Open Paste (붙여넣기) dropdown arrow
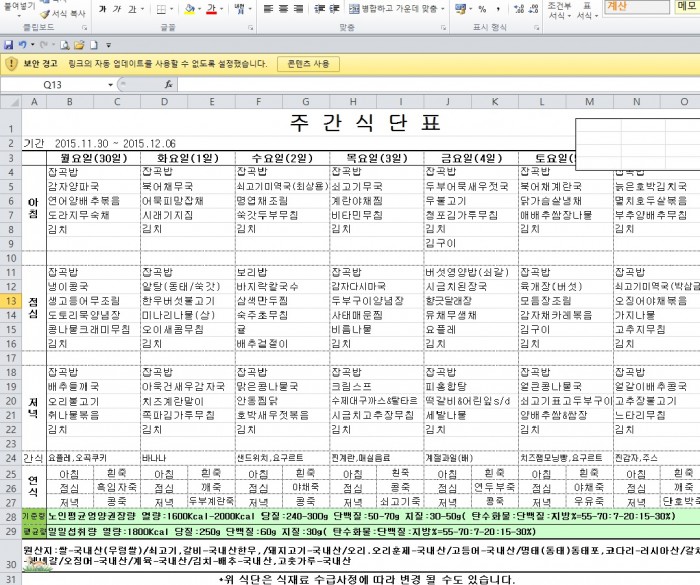This screenshot has height=585, width=700. (x=19, y=15)
